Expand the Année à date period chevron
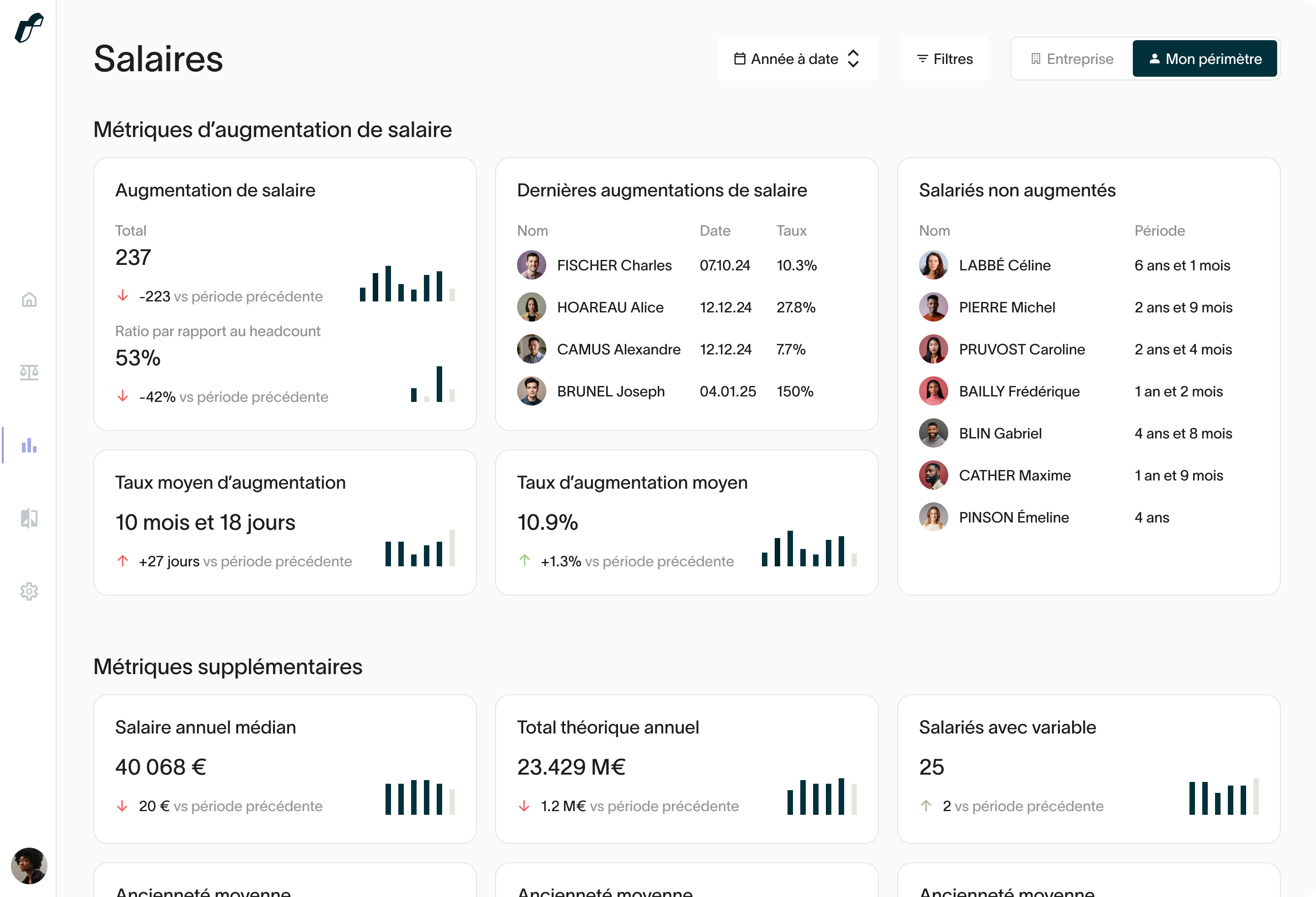The height and width of the screenshot is (897, 1316). 853,59
